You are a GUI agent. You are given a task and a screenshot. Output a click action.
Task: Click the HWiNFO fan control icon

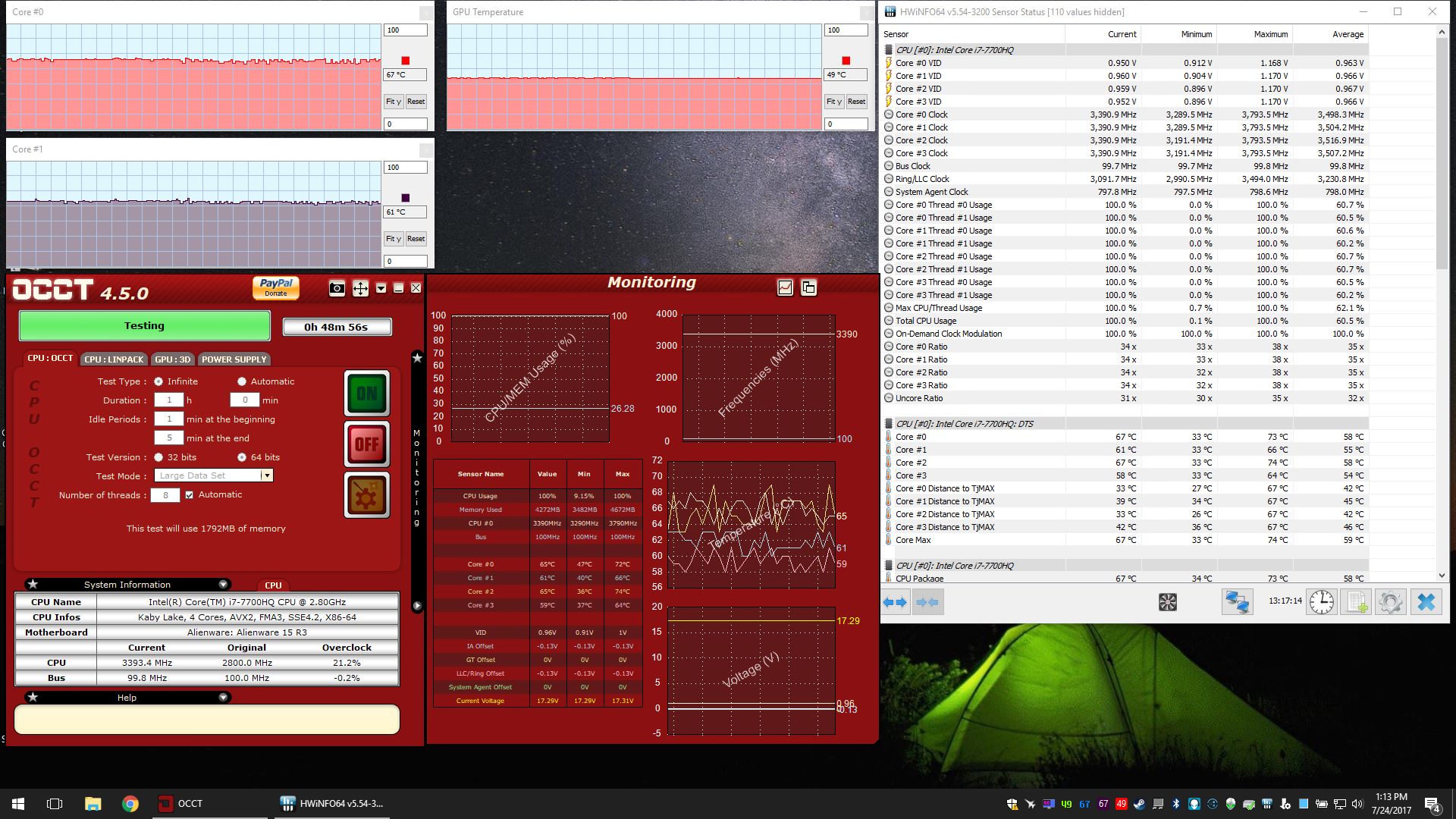coord(1168,602)
